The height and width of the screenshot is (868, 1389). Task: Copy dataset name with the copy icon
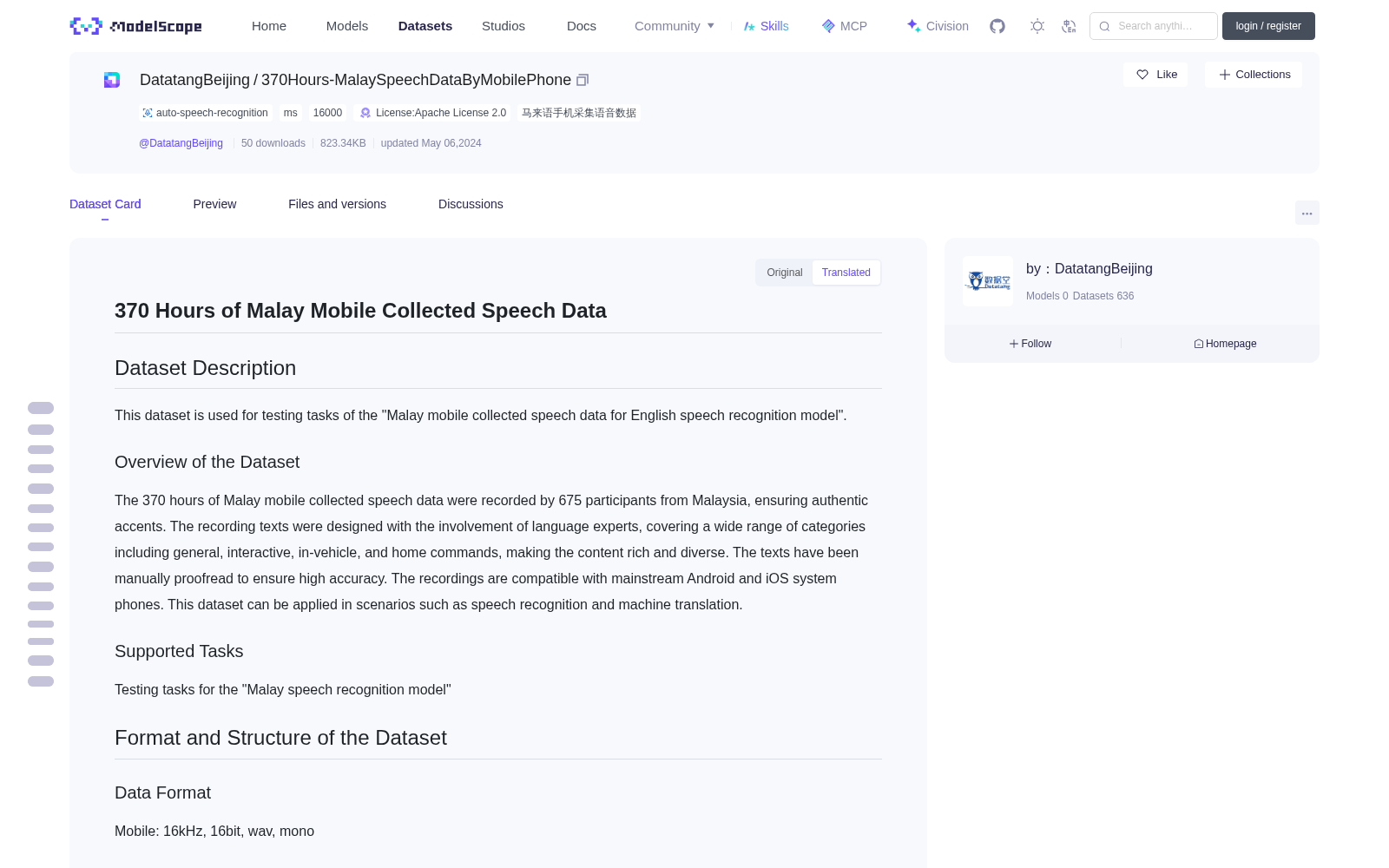(x=583, y=80)
